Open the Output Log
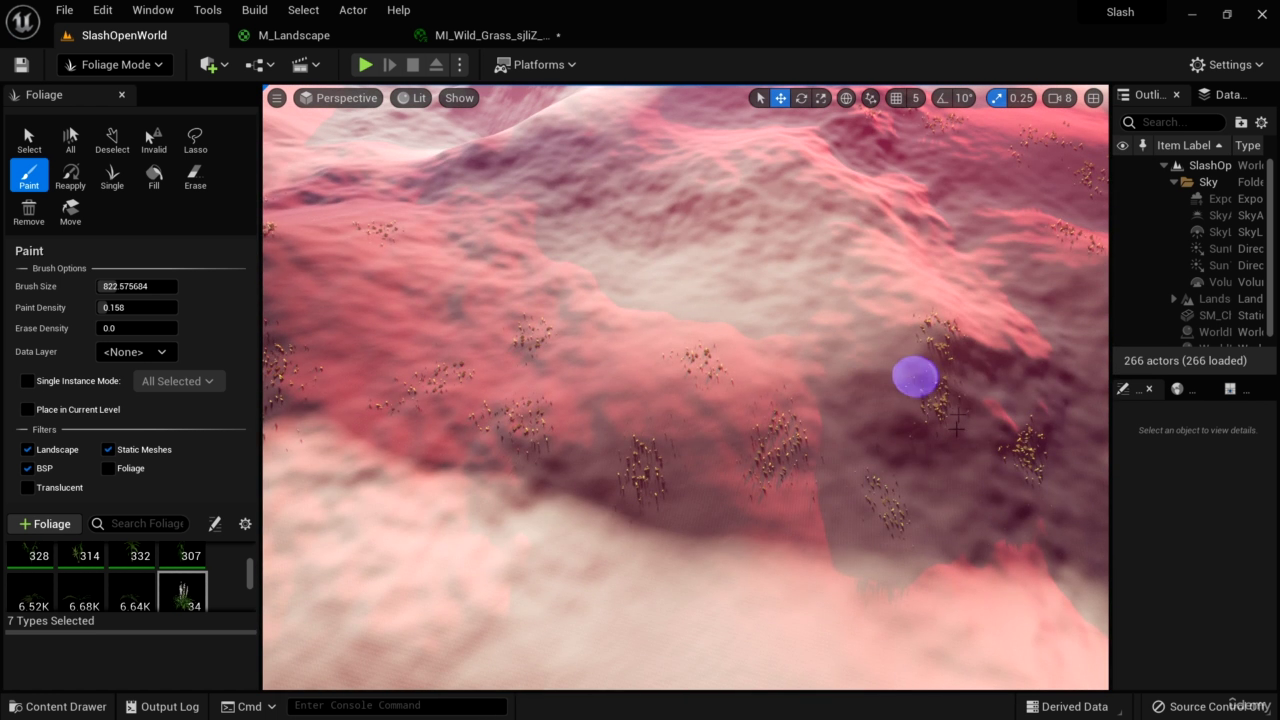Viewport: 1280px width, 720px height. point(163,706)
